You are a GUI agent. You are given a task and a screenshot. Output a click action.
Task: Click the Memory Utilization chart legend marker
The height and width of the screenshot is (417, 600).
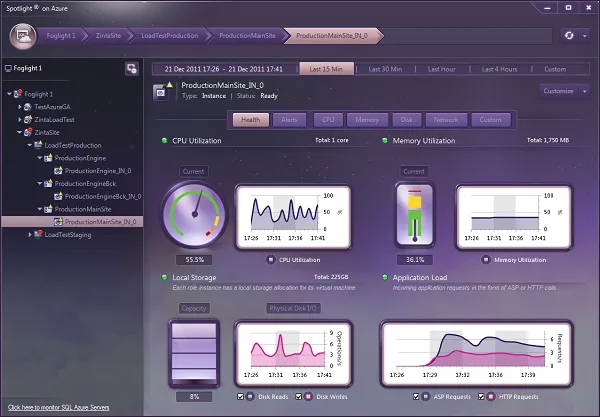pyautogui.click(x=486, y=260)
